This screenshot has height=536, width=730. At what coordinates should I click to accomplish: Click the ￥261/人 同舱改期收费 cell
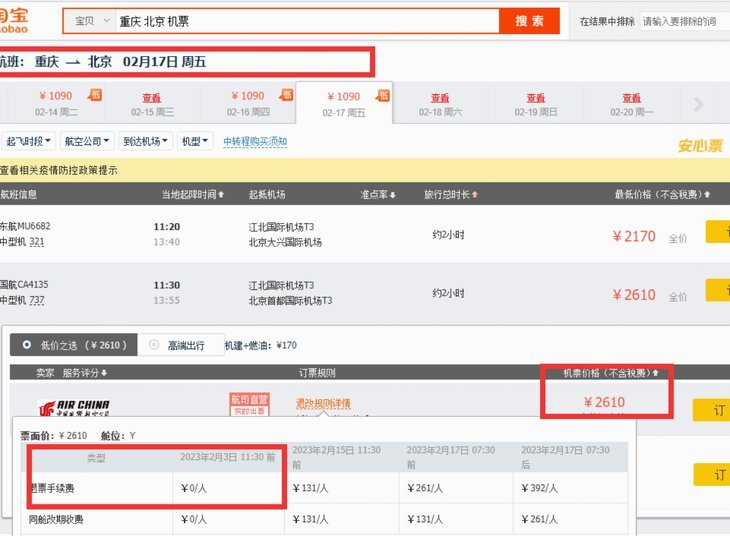[539, 519]
